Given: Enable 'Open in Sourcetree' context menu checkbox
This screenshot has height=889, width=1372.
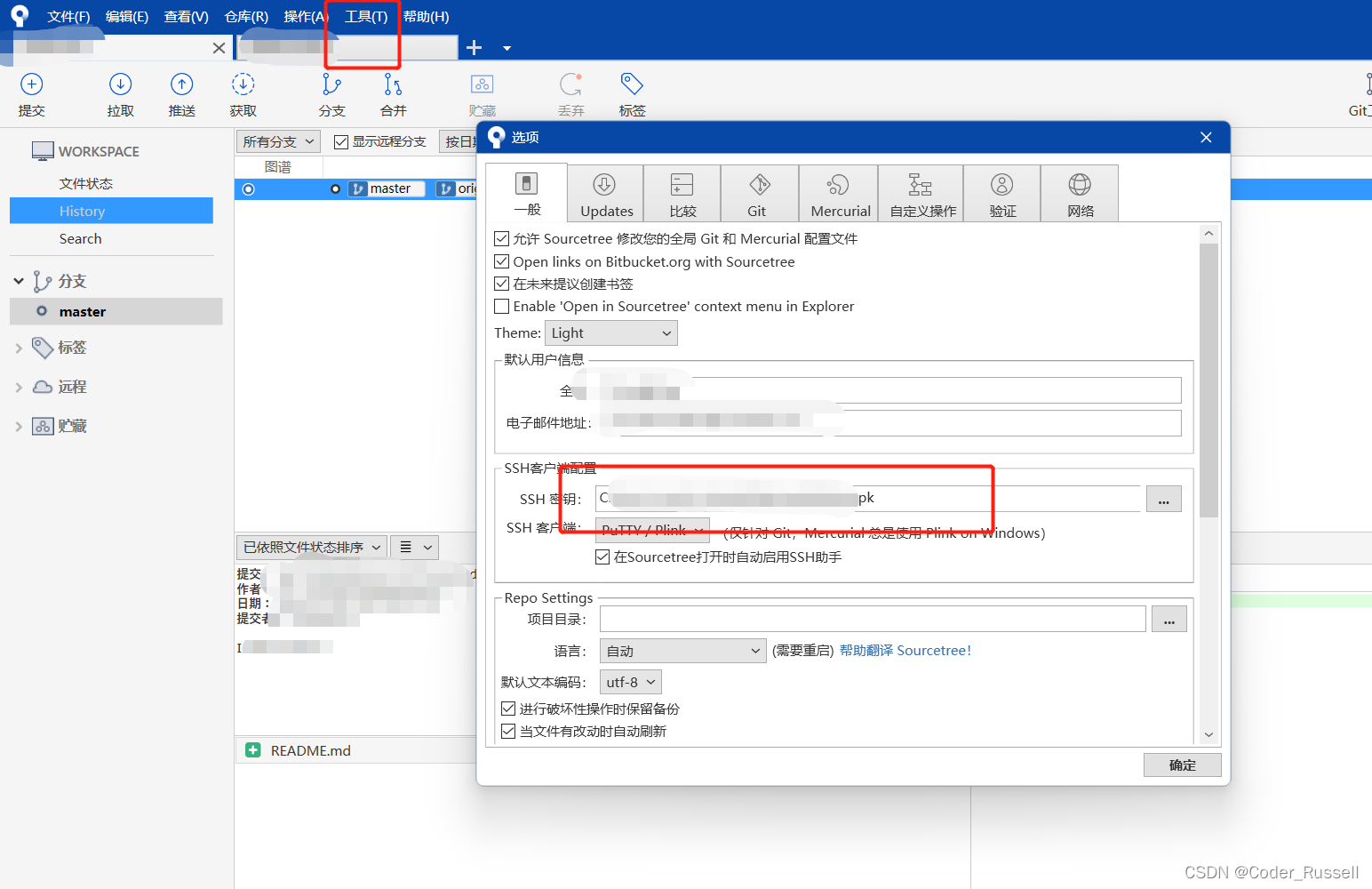Looking at the screenshot, I should [502, 306].
